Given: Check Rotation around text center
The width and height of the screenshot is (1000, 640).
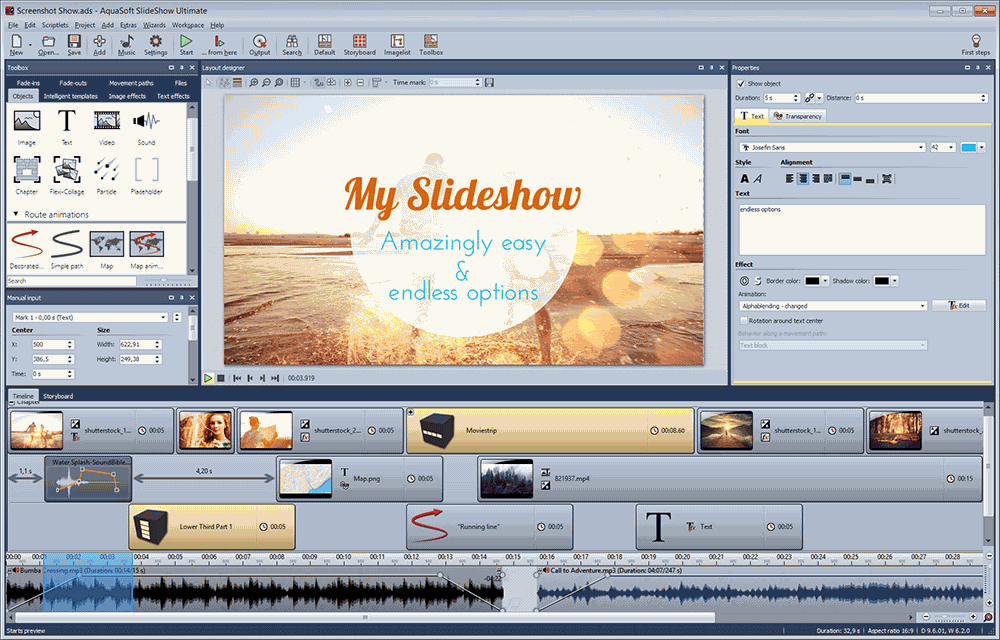Looking at the screenshot, I should coord(745,318).
